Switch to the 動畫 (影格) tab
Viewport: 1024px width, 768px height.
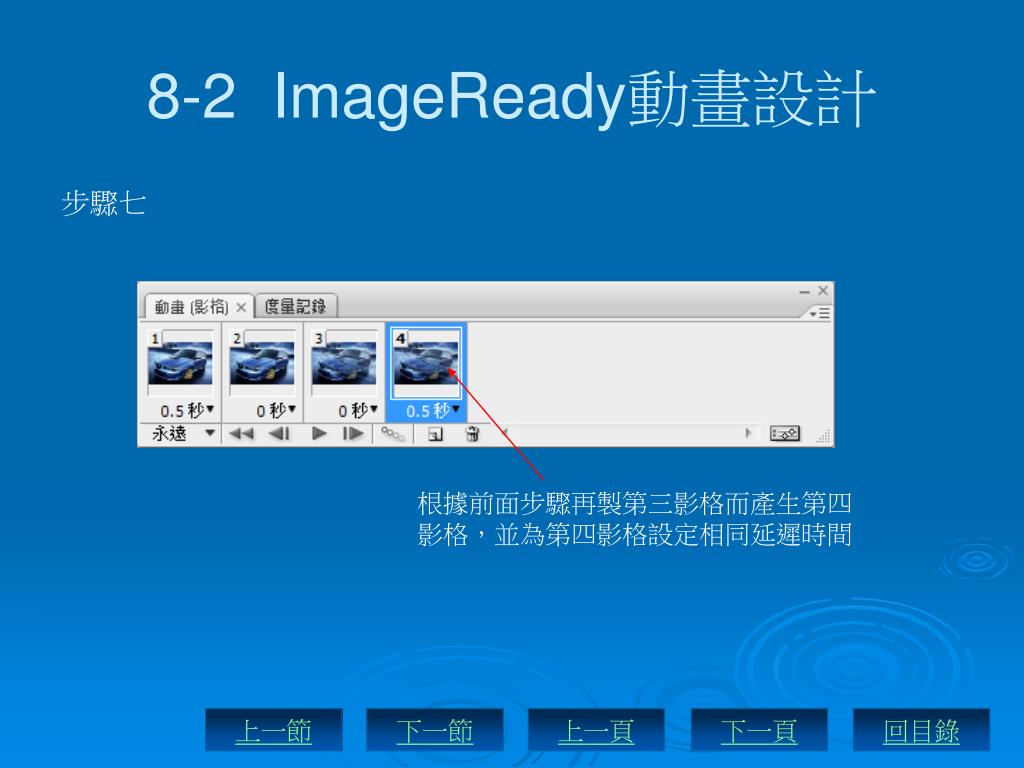click(191, 307)
